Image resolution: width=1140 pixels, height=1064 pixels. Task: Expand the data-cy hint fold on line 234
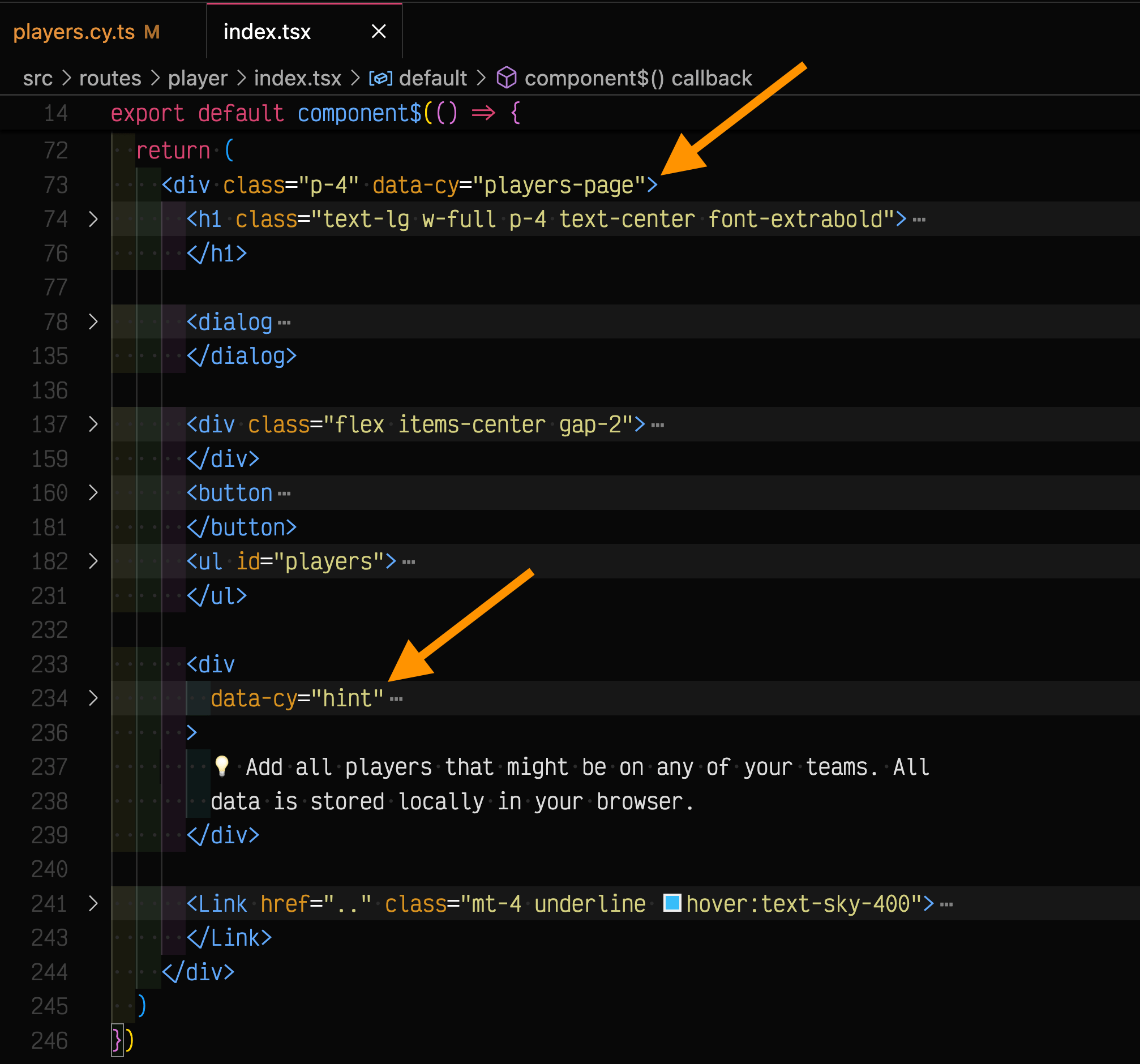(93, 698)
